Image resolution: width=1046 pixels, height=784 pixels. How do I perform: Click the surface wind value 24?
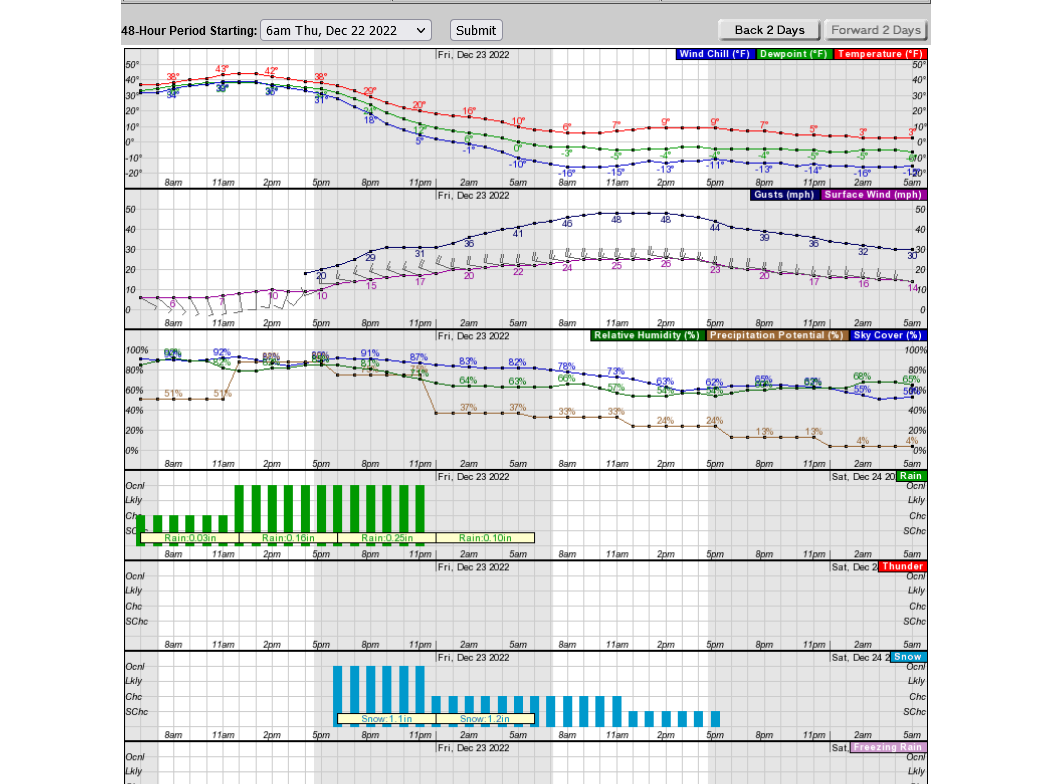point(567,268)
